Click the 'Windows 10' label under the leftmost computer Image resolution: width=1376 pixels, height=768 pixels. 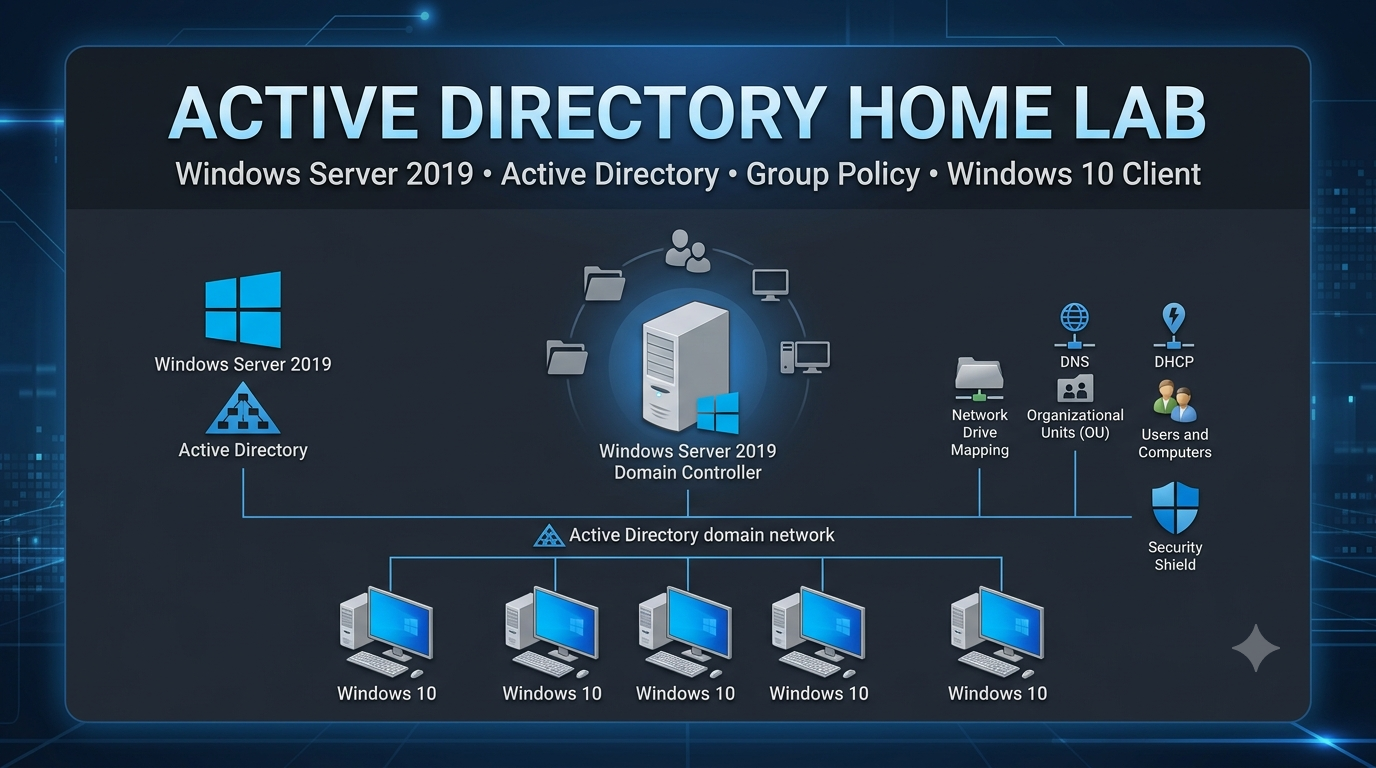[x=387, y=693]
